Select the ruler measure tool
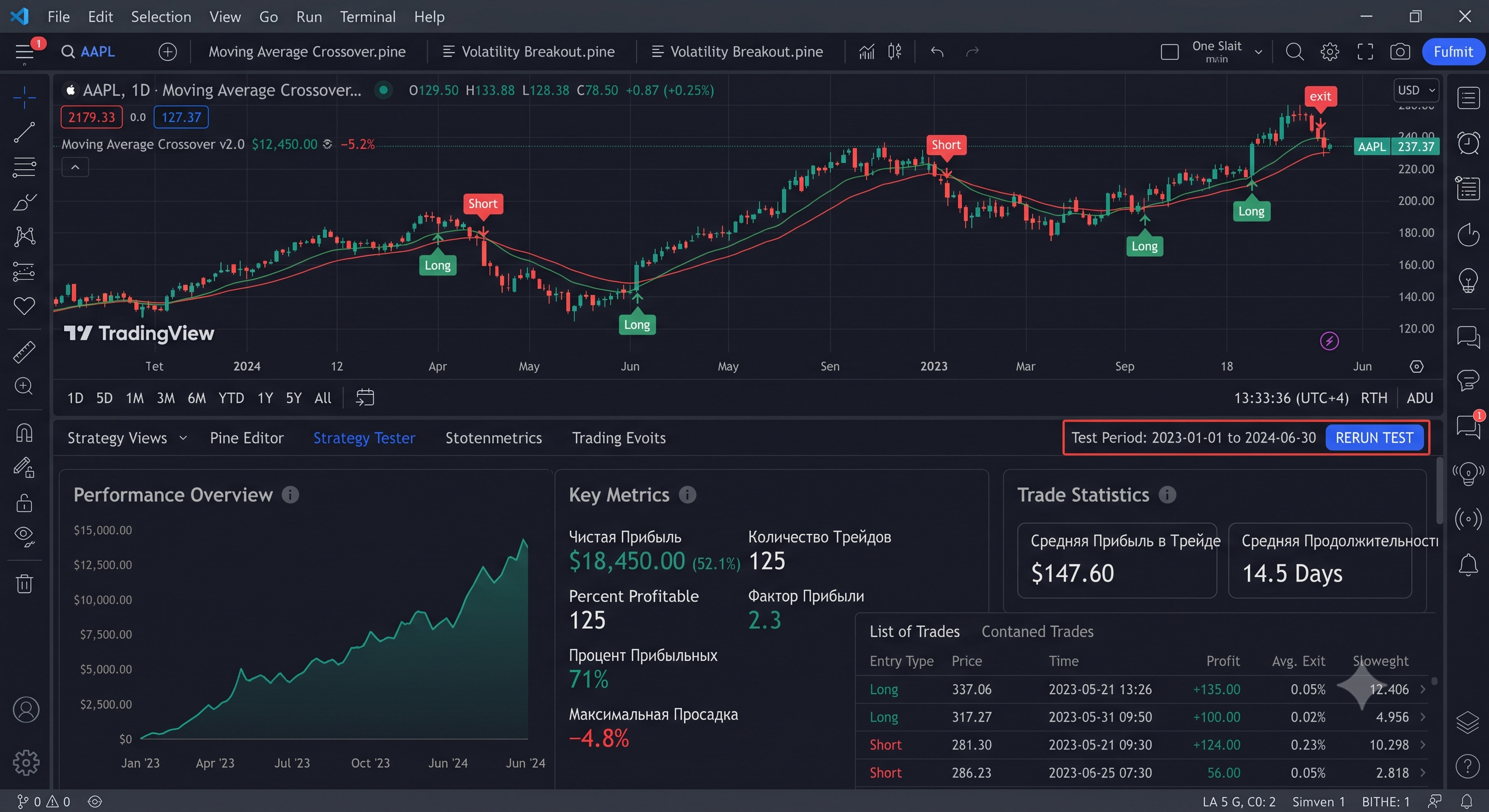 coord(24,352)
